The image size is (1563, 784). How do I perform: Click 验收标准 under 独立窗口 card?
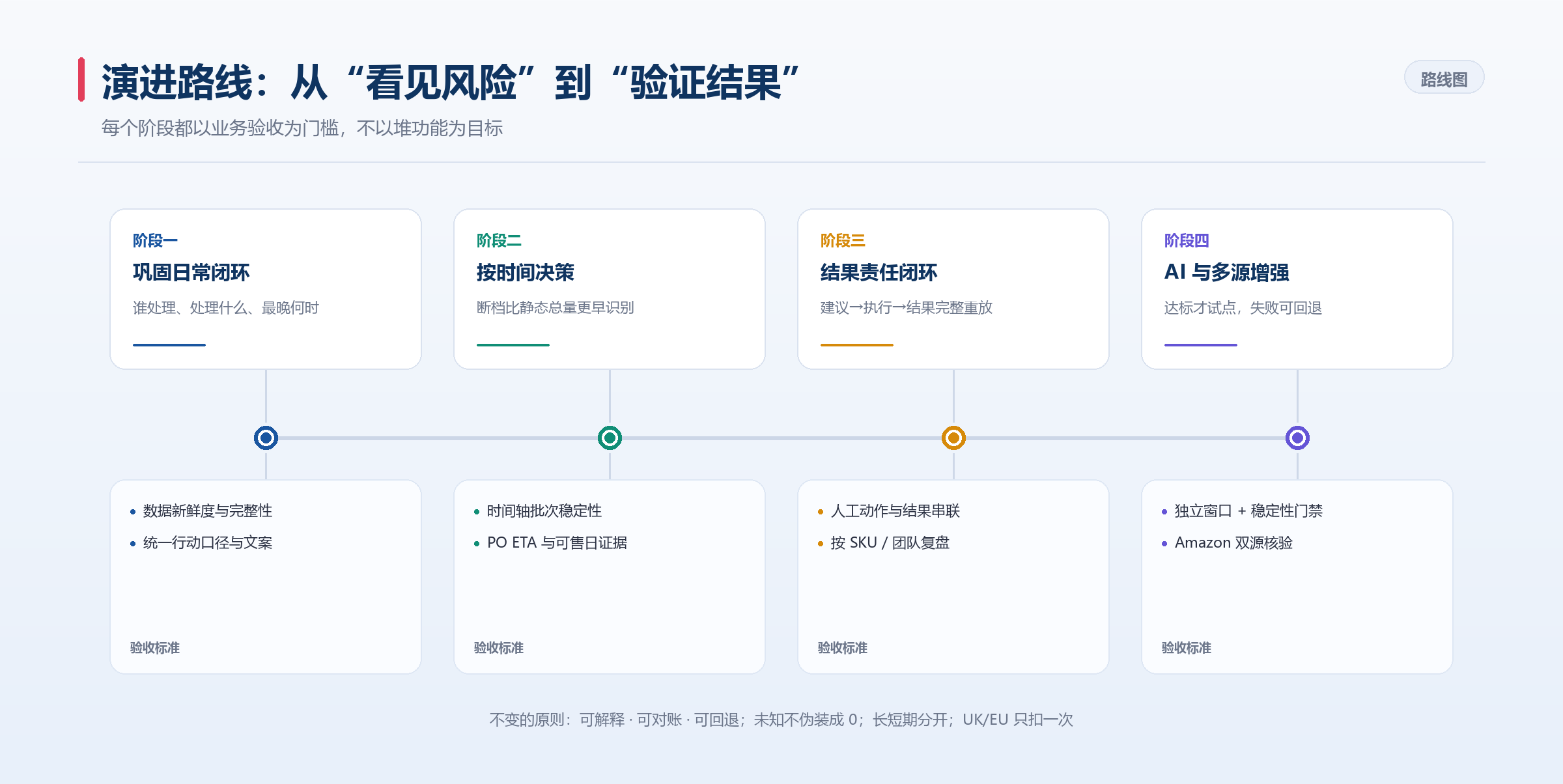tap(1187, 647)
